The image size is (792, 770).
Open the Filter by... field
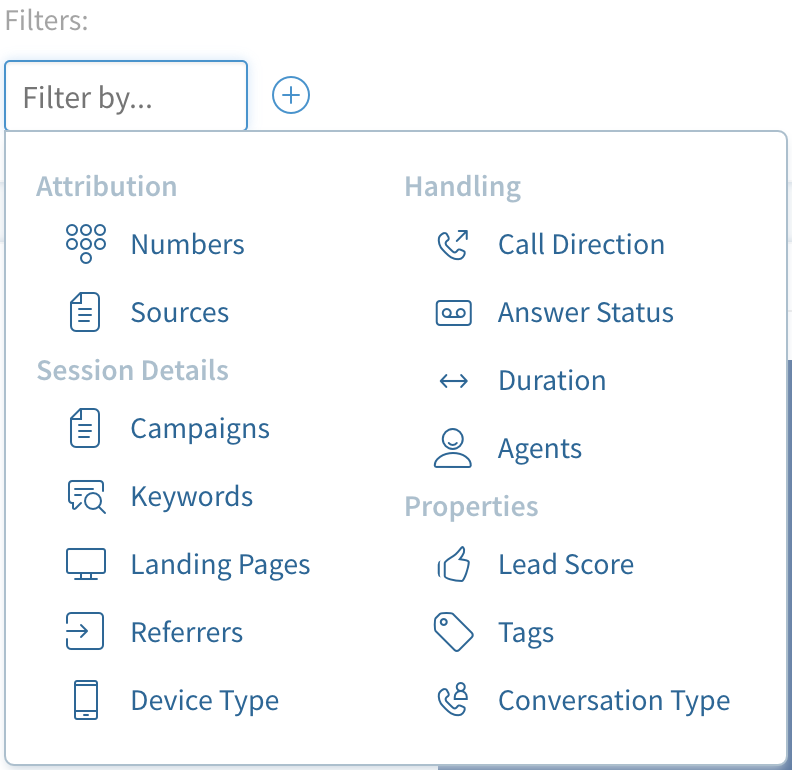tap(126, 96)
